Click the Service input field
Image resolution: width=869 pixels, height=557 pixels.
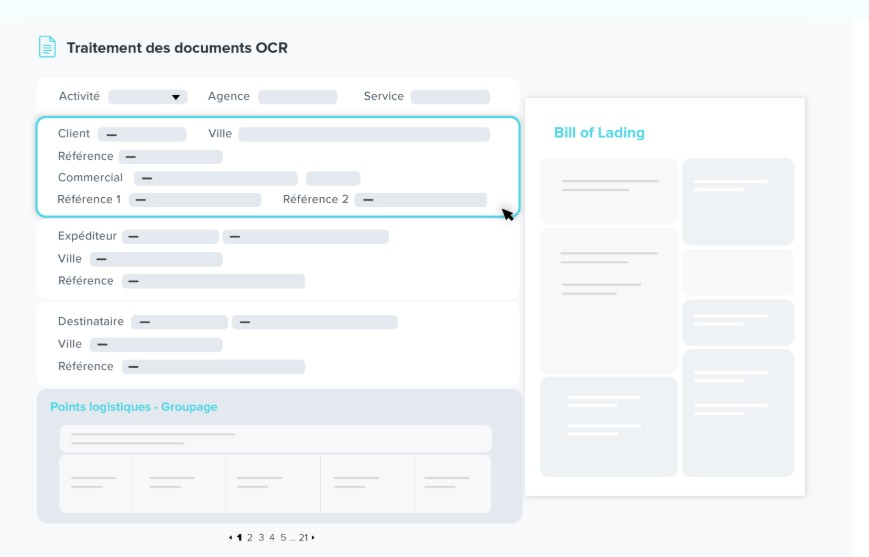click(450, 97)
